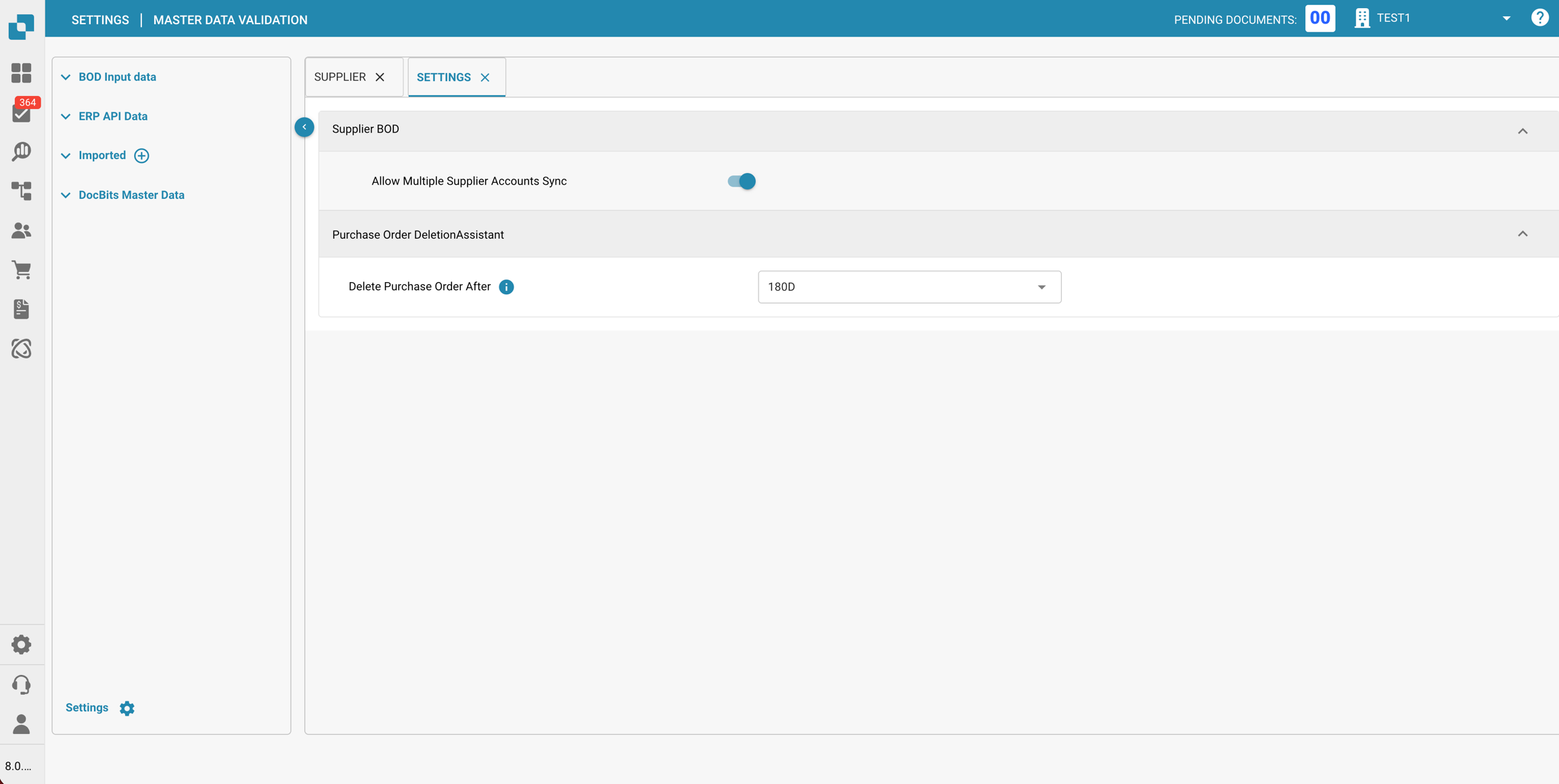Click the Settings link at panel bottom

(87, 708)
